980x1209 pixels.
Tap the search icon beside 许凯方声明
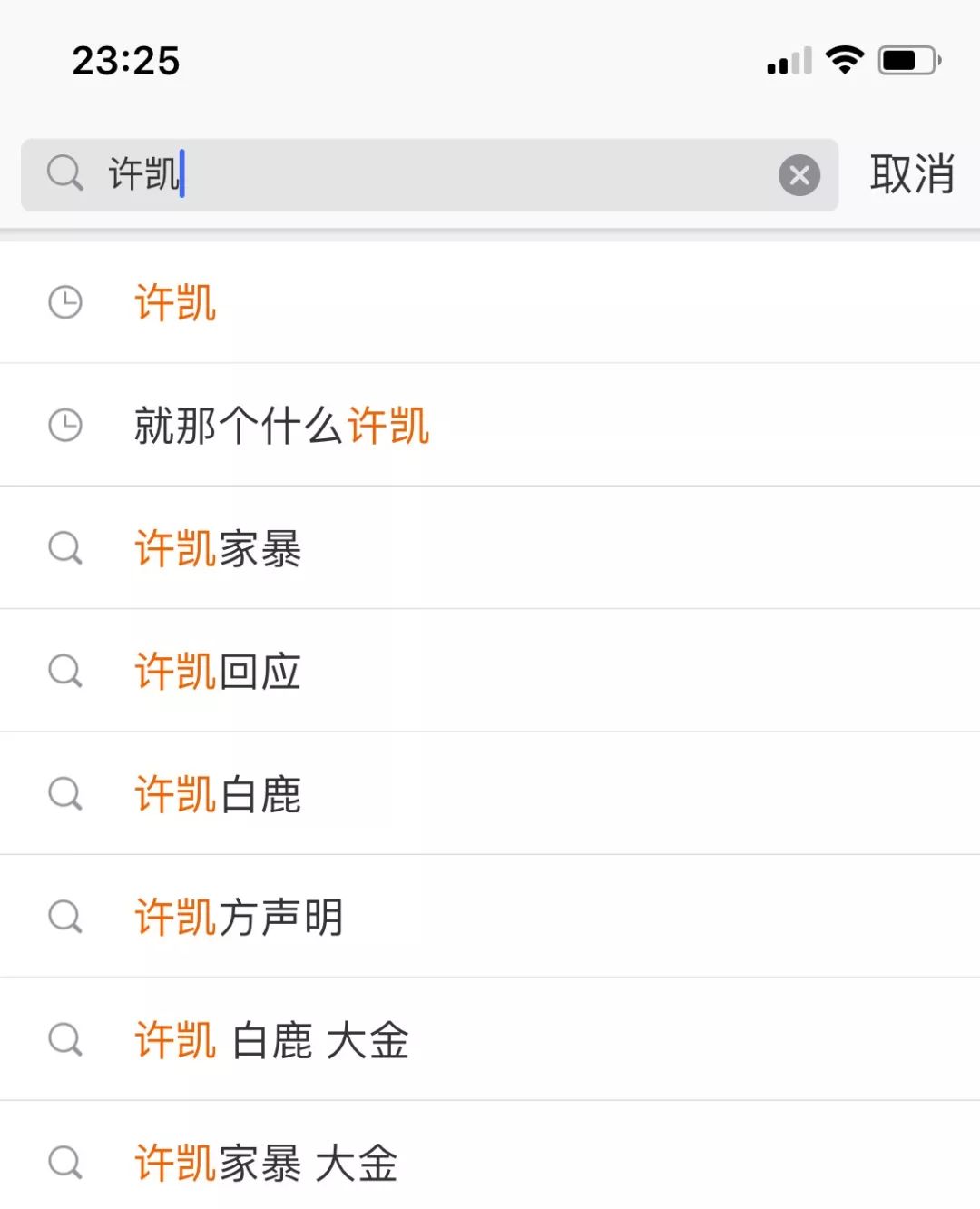65,917
